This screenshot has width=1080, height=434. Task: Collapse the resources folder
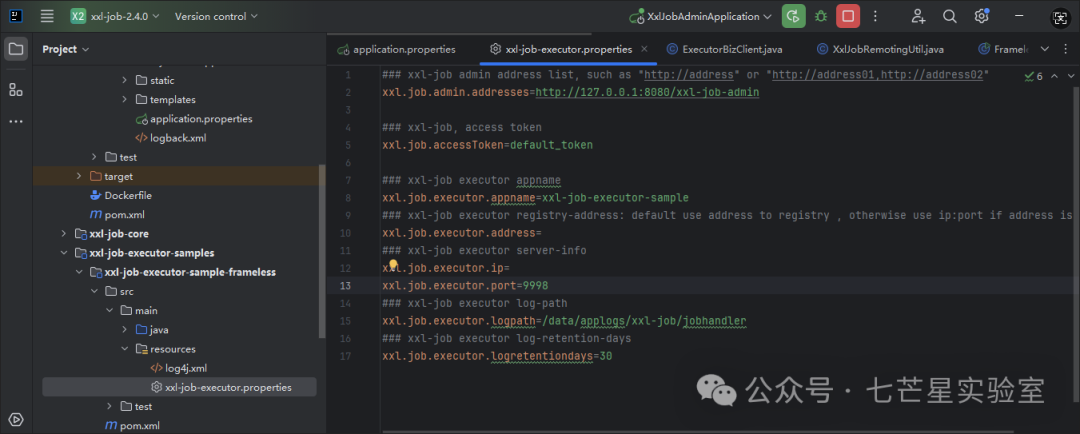pyautogui.click(x=125, y=349)
